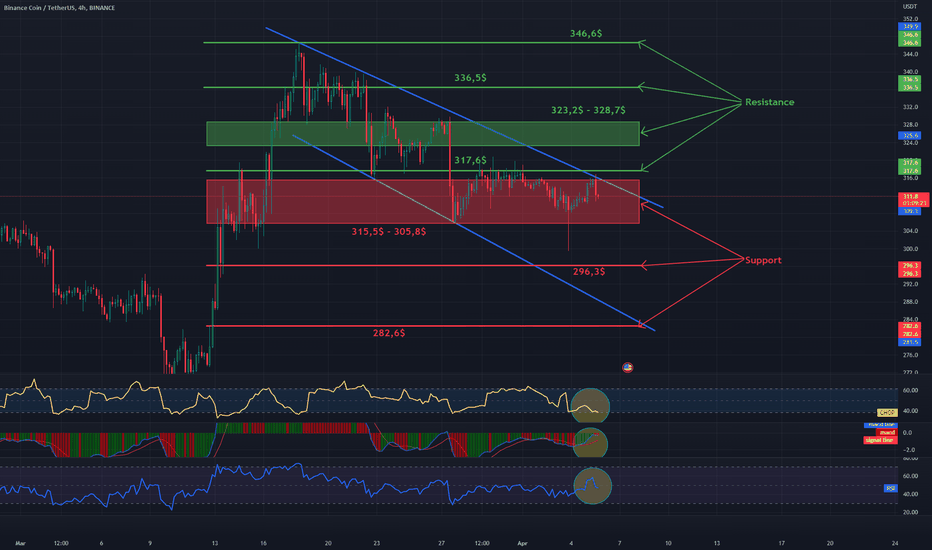Select the red 315,5$ - 305,8$ support zone

tap(423, 202)
